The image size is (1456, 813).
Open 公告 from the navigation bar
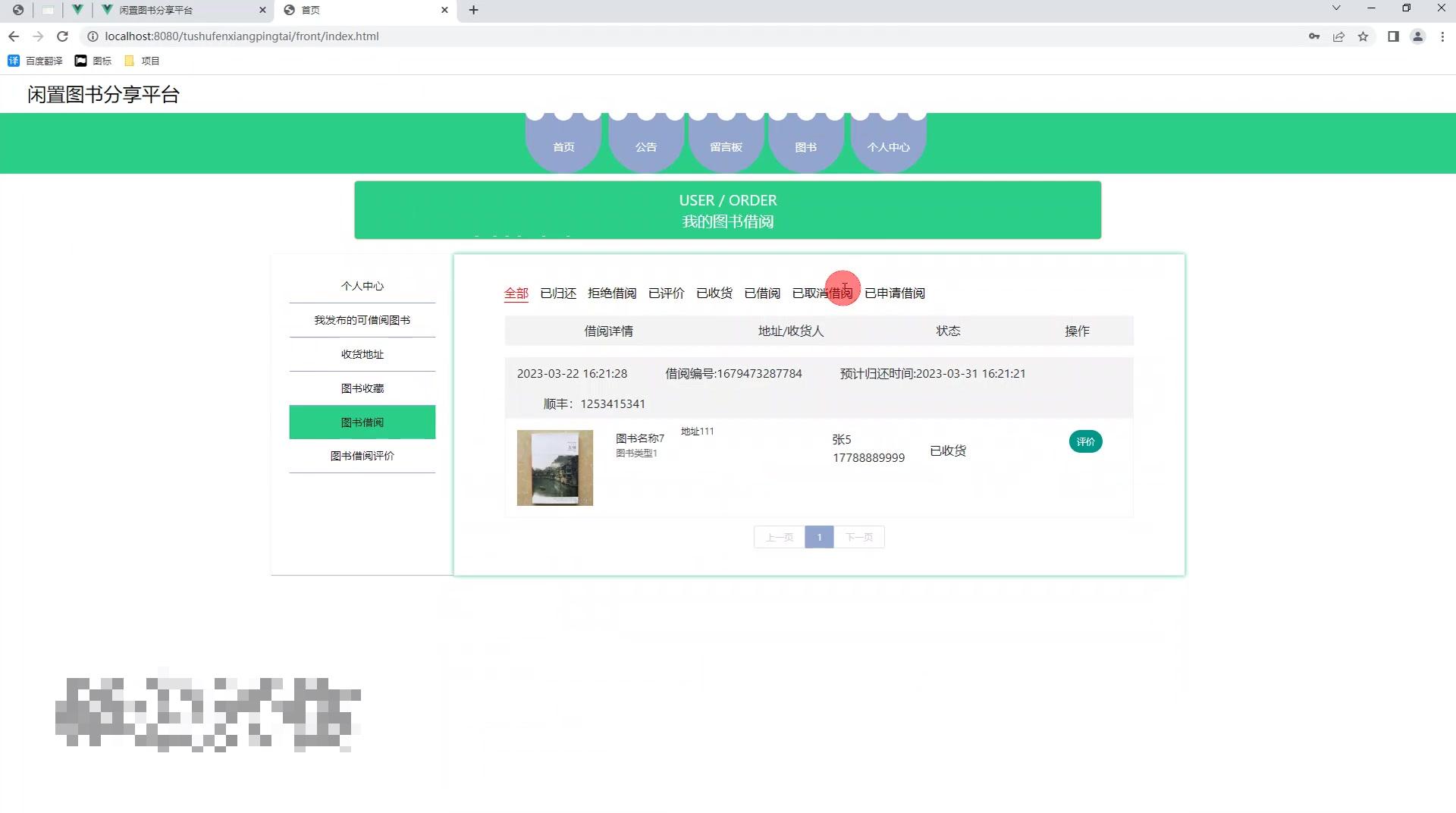click(645, 147)
